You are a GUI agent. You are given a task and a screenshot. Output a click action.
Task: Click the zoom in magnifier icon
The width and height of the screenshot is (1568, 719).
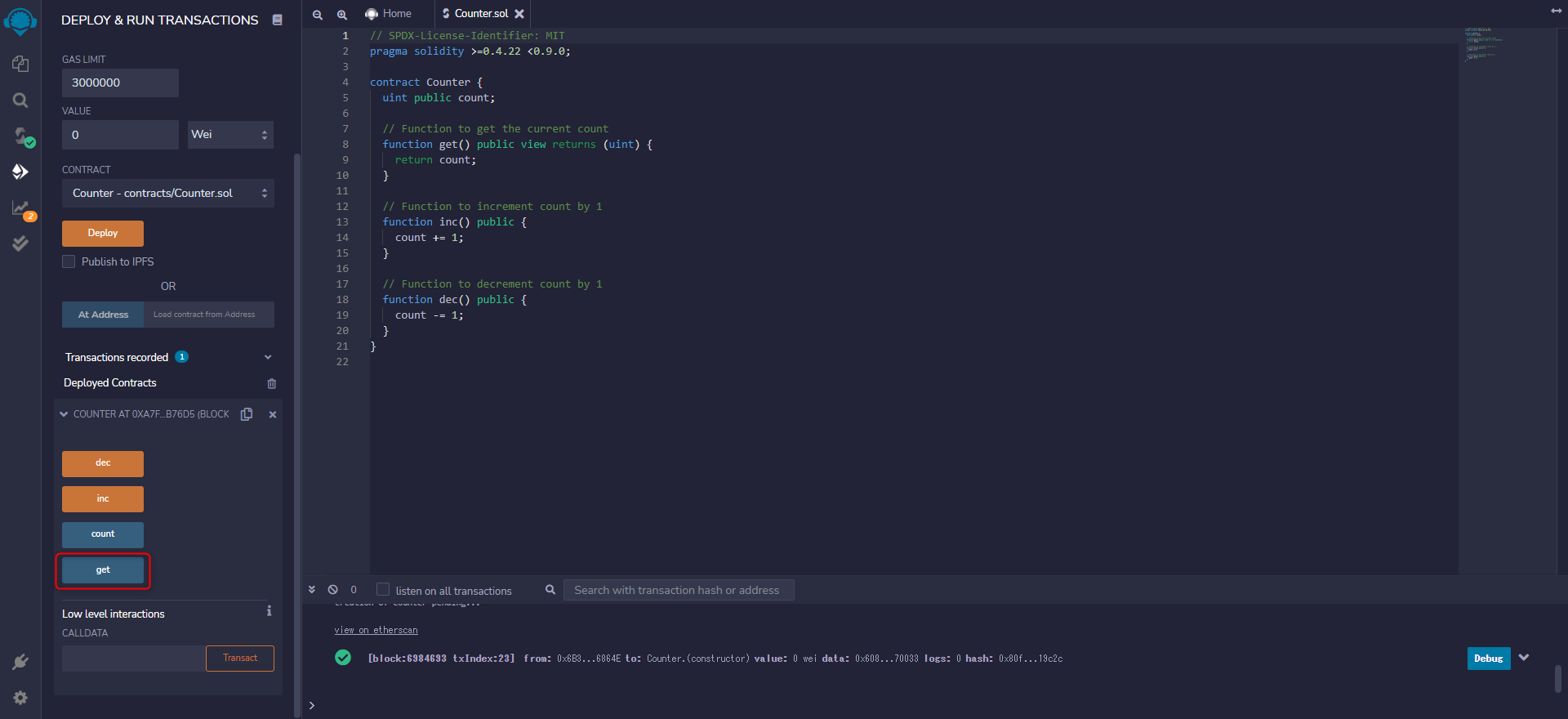[x=342, y=15]
